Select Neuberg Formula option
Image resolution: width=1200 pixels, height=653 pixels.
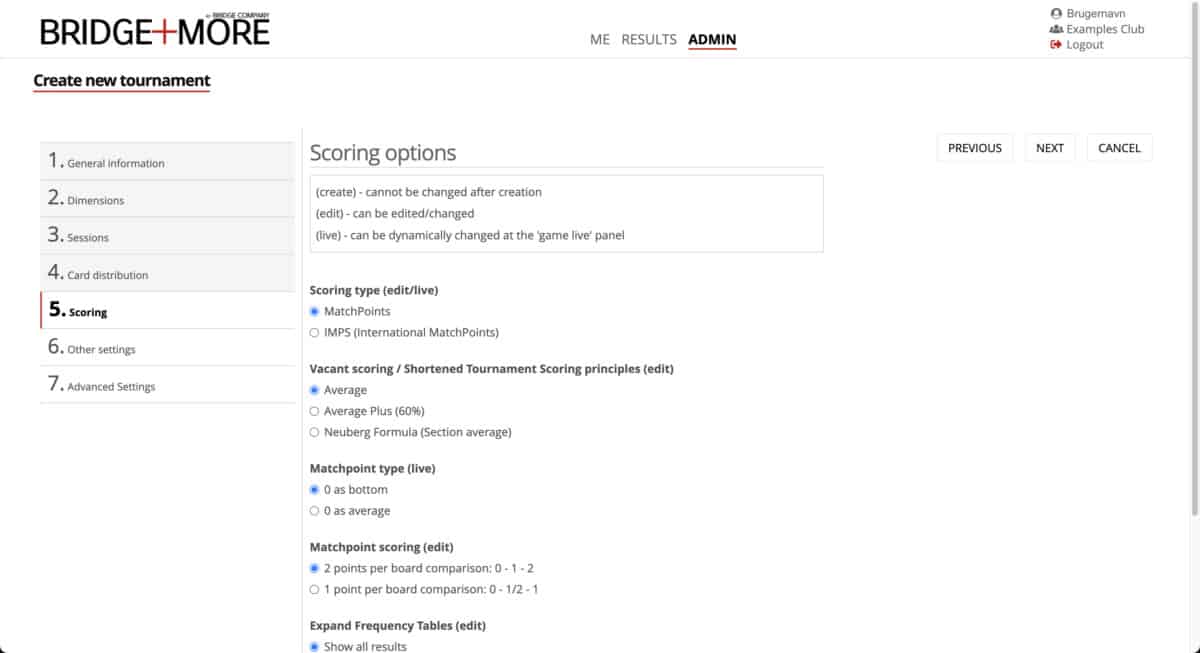click(x=315, y=433)
